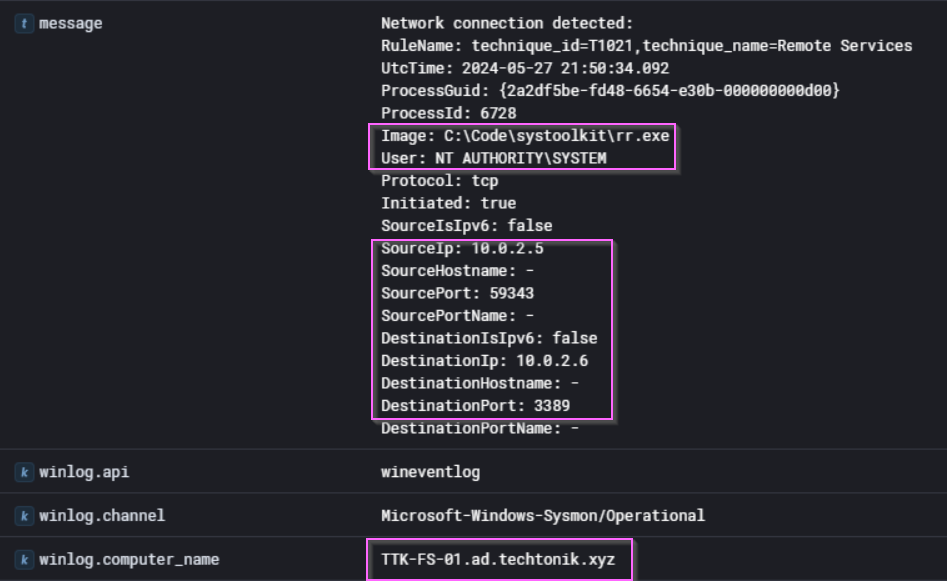Click the SourceIp 10.0.2.5 line
Viewport: 947px width, 581px height.
coord(462,248)
